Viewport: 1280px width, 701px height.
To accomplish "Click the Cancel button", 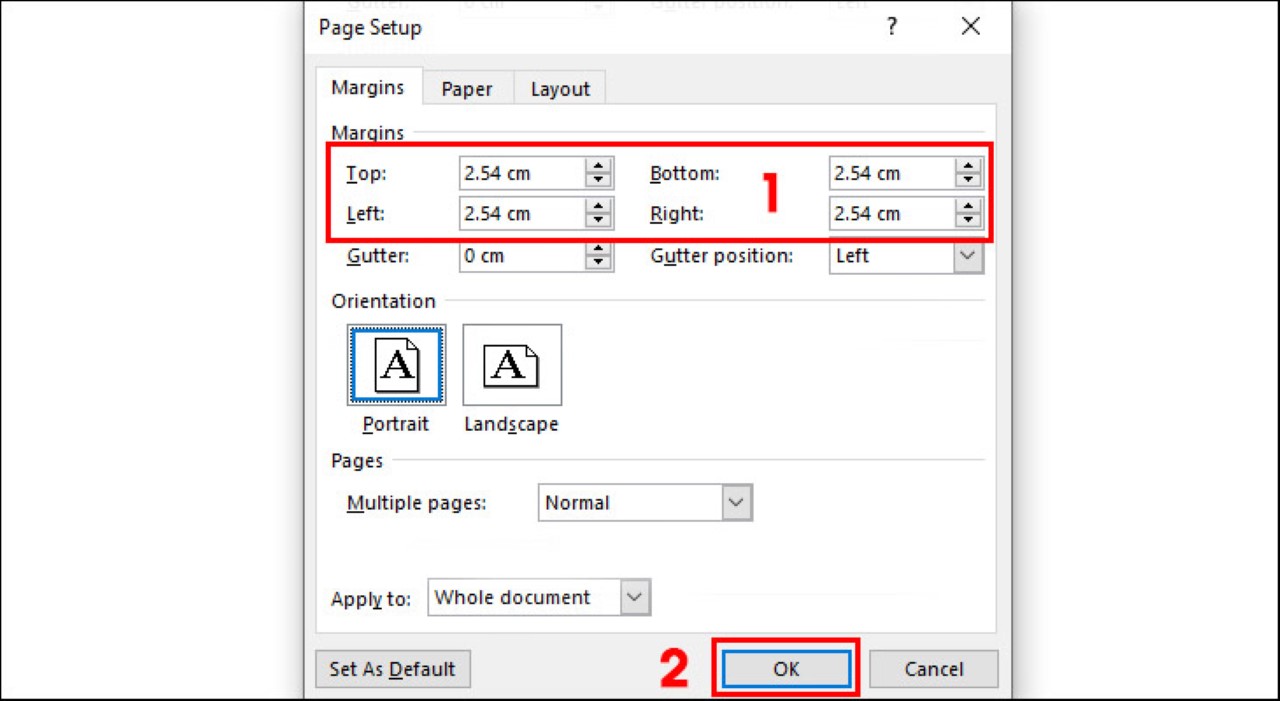I will click(933, 669).
